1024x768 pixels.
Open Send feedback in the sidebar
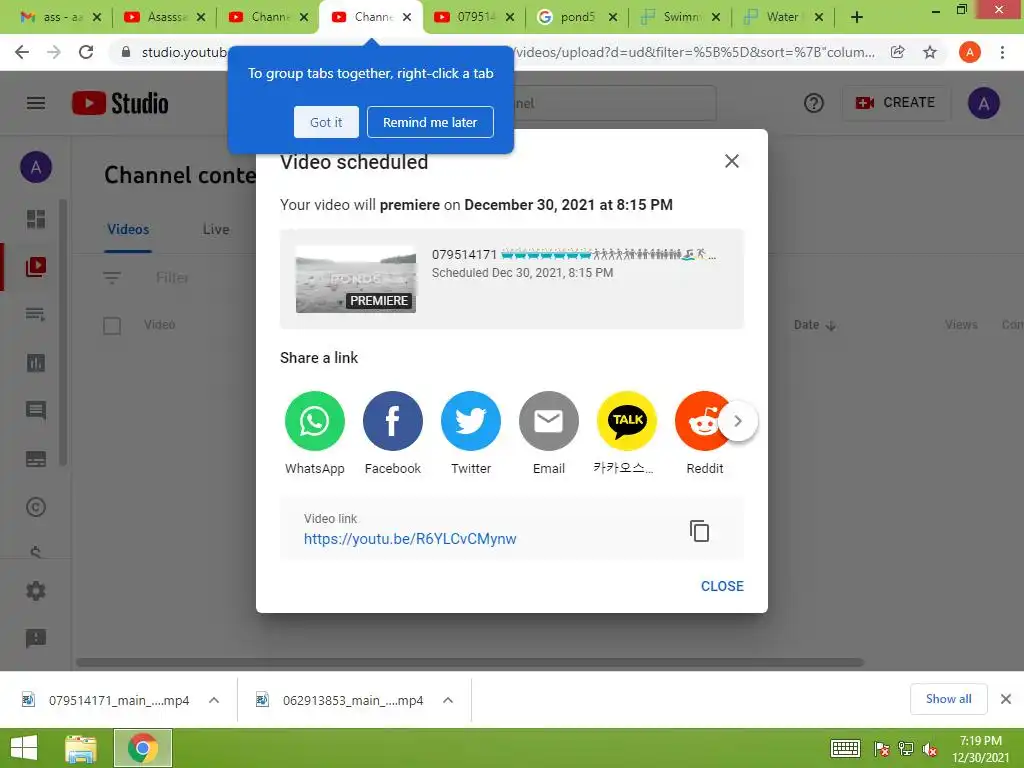[36, 638]
